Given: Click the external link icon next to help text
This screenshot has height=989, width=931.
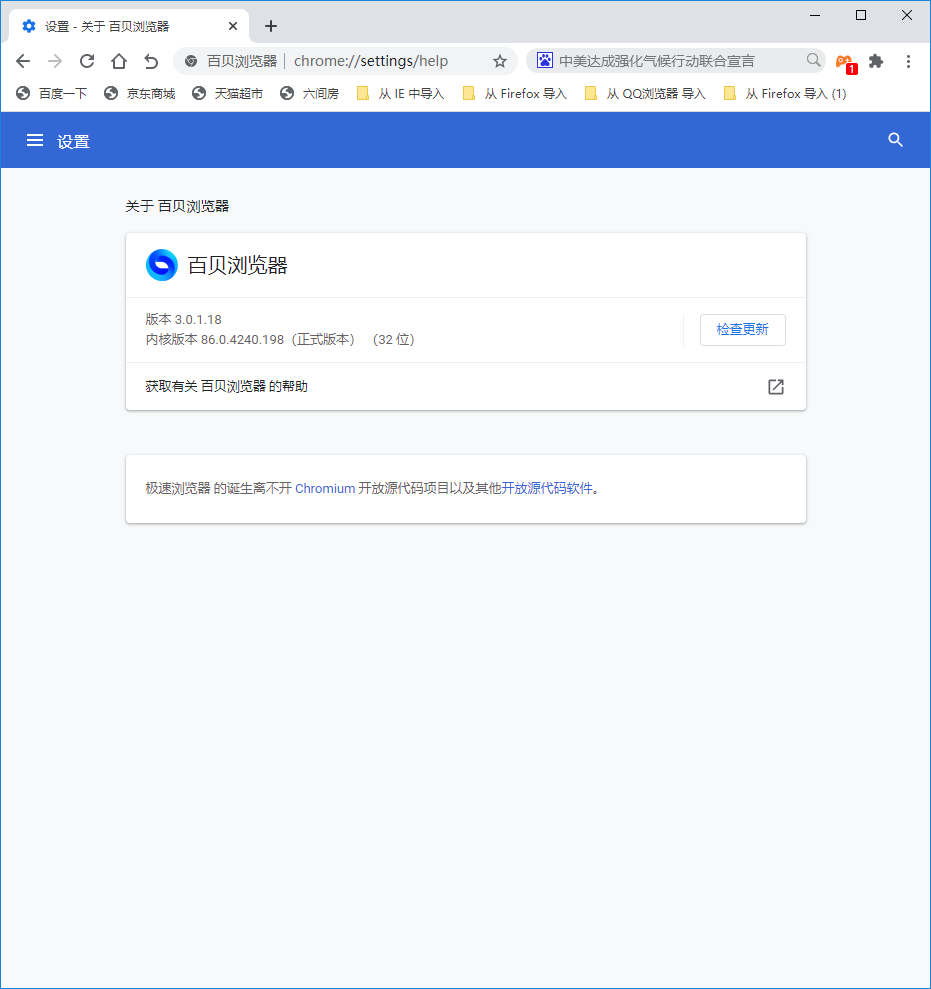Looking at the screenshot, I should point(775,387).
